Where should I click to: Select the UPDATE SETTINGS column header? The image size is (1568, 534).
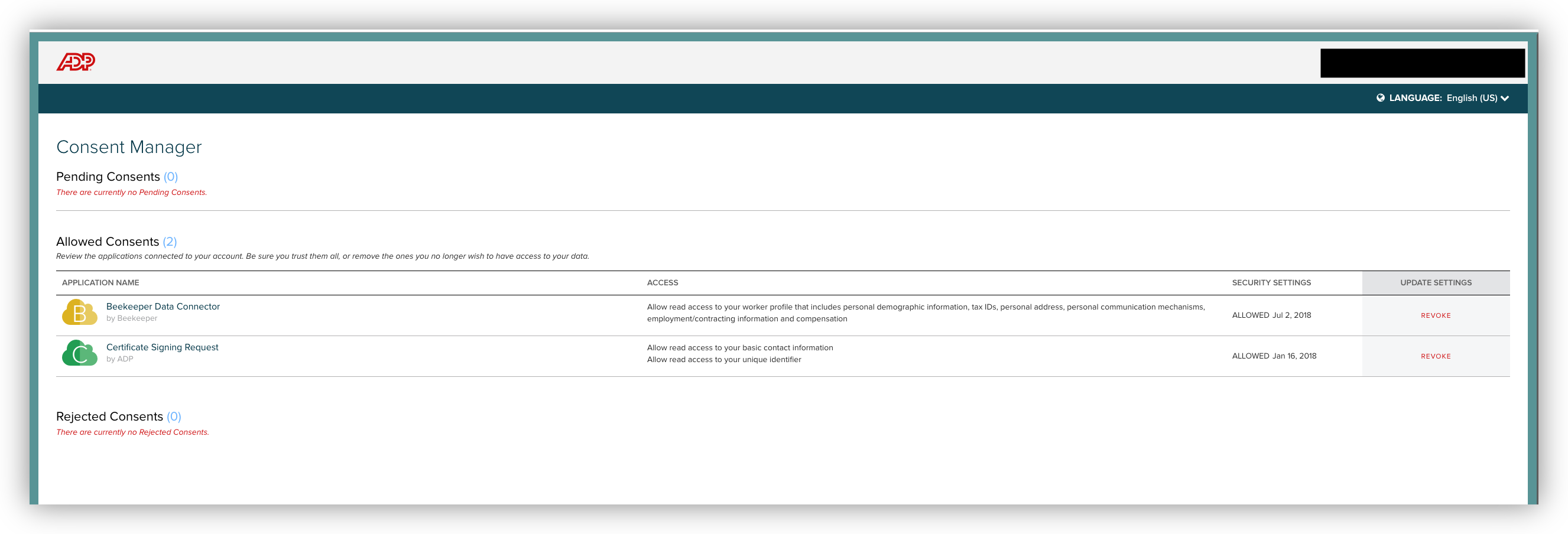point(1435,282)
